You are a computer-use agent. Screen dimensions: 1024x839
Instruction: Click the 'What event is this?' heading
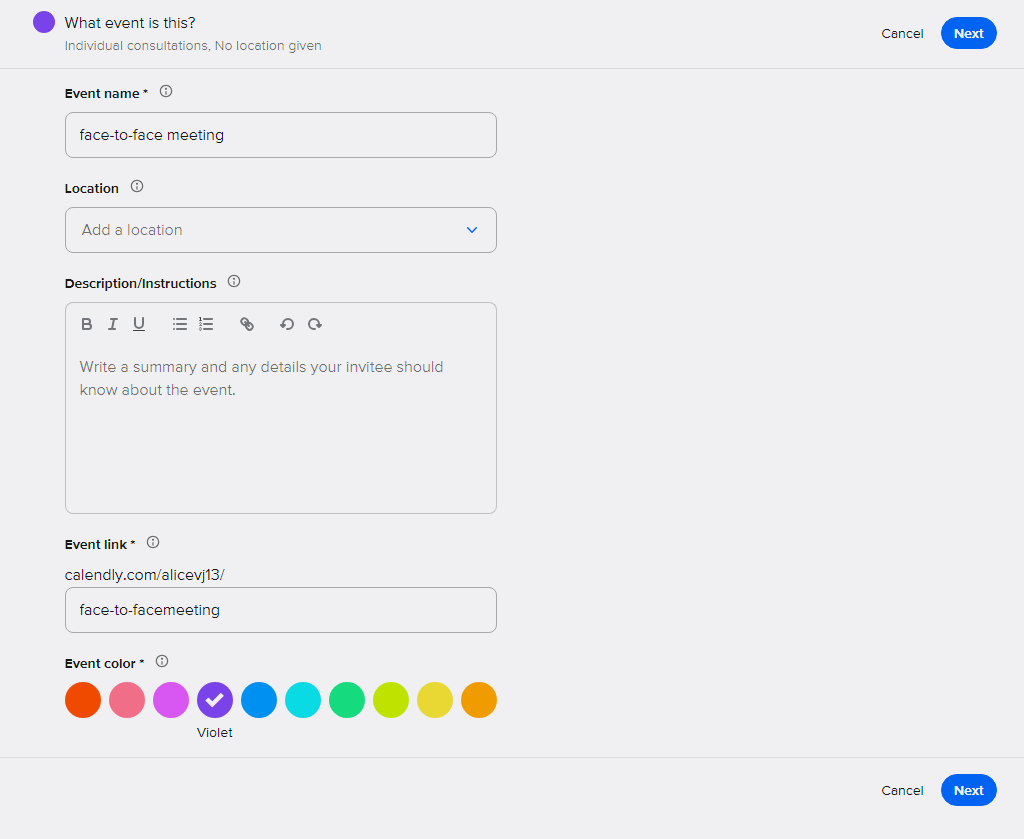pyautogui.click(x=130, y=23)
